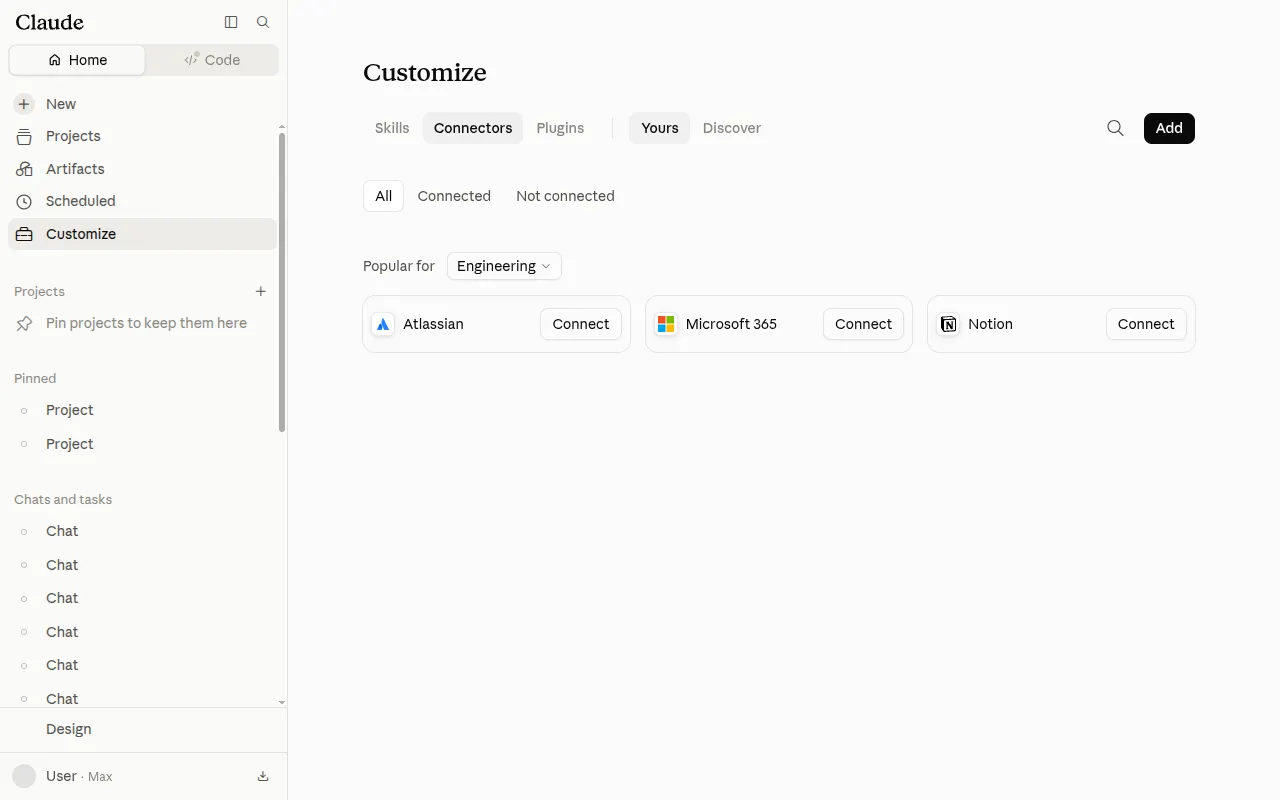
Task: Click the Customize briefcase icon
Action: (24, 234)
